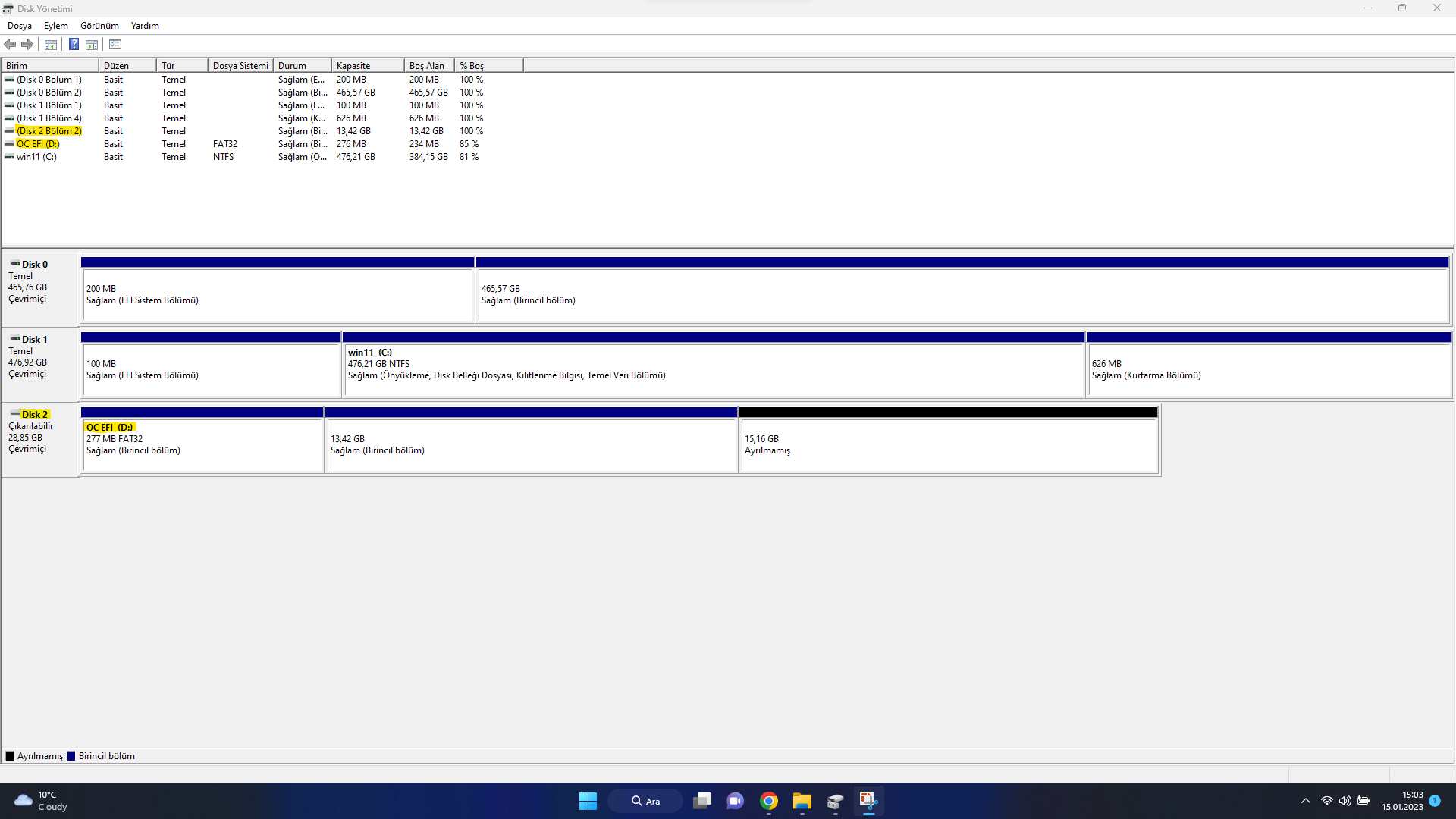This screenshot has height=819, width=1456.
Task: Select the 626 MB recovery partition block
Action: pyautogui.click(x=1268, y=369)
